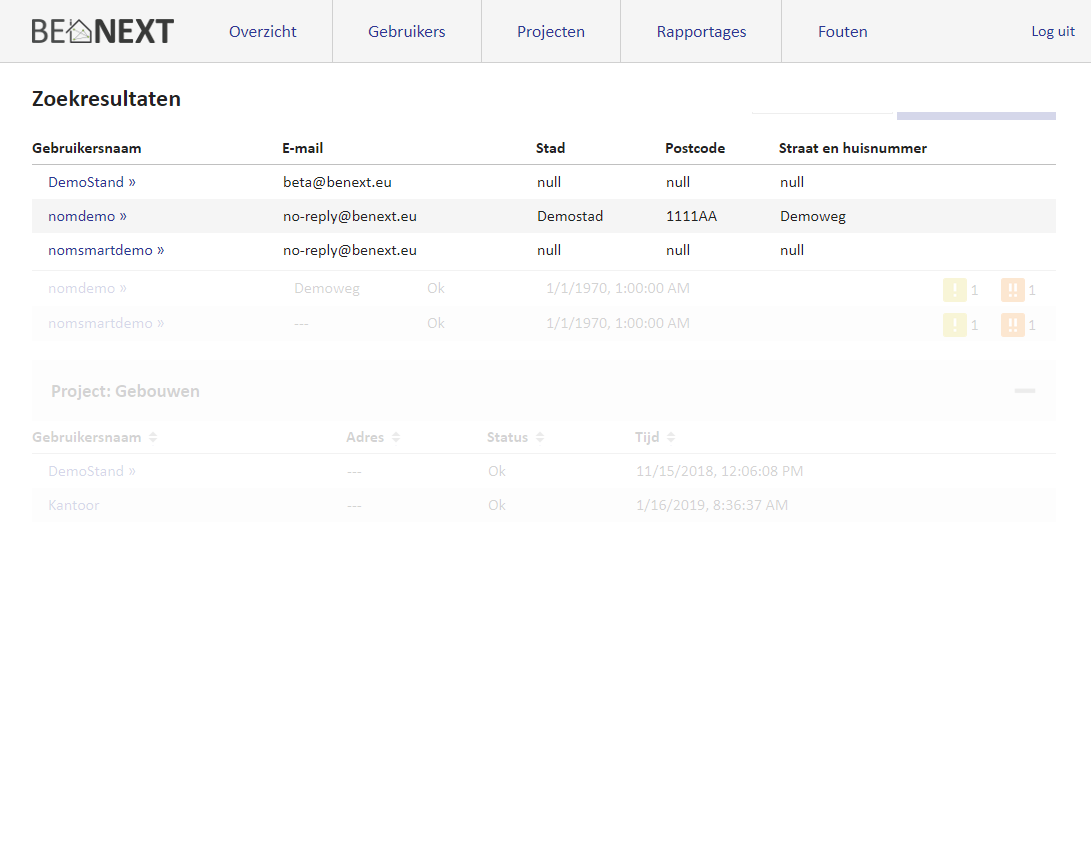This screenshot has height=851, width=1091.
Task: Open the Fouten navigation item
Action: point(843,31)
